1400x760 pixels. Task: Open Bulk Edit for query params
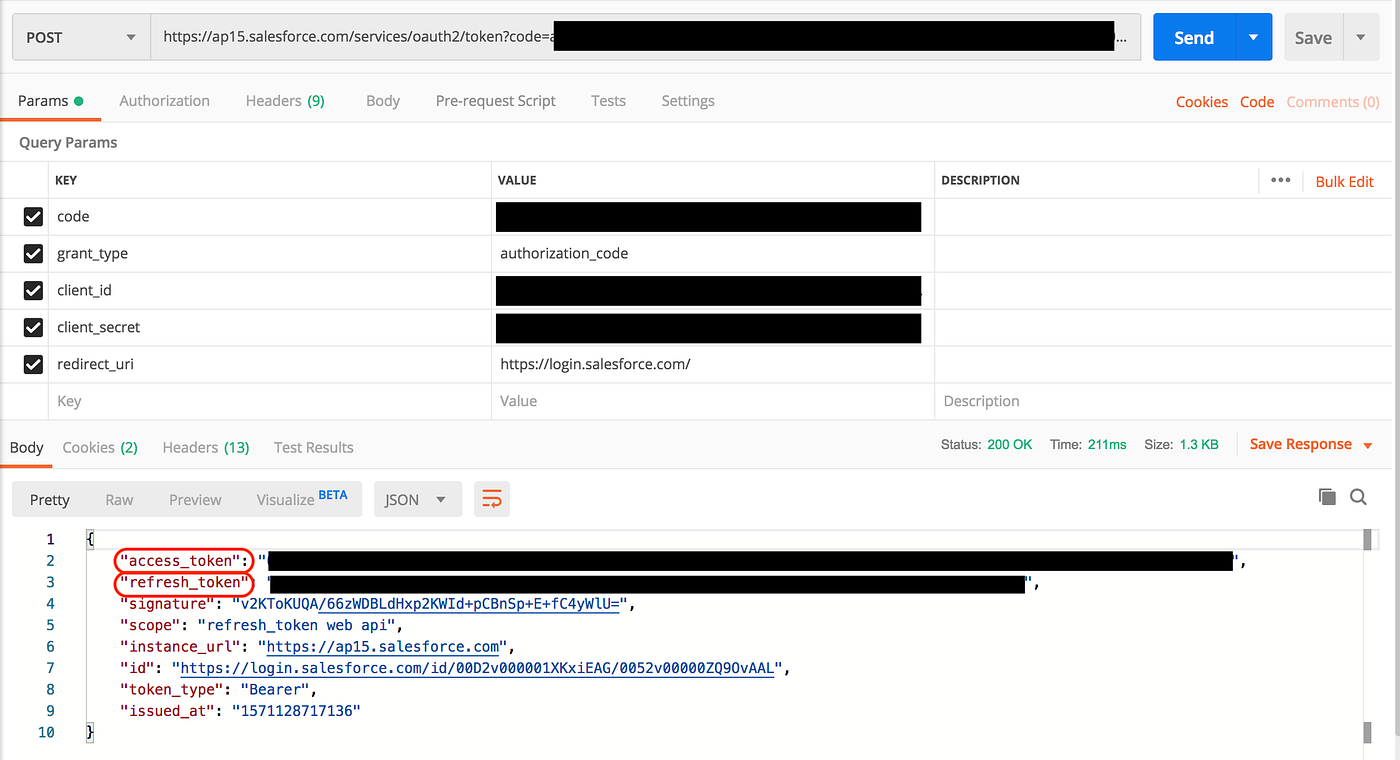[1344, 181]
